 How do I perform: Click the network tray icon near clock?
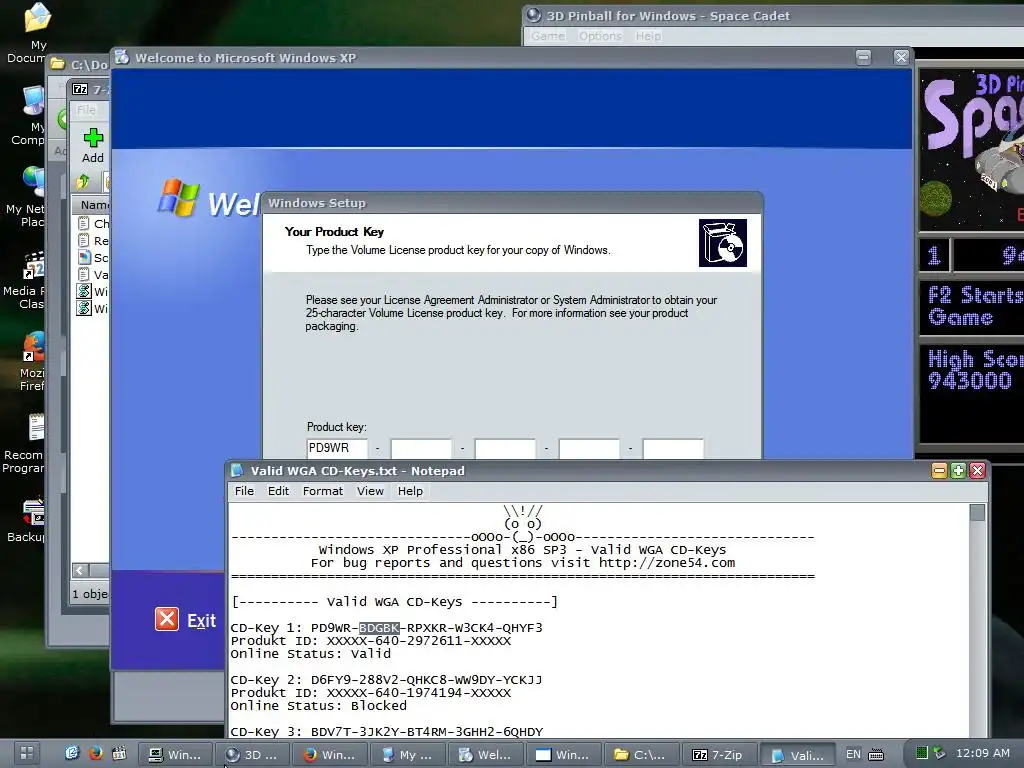click(x=939, y=753)
